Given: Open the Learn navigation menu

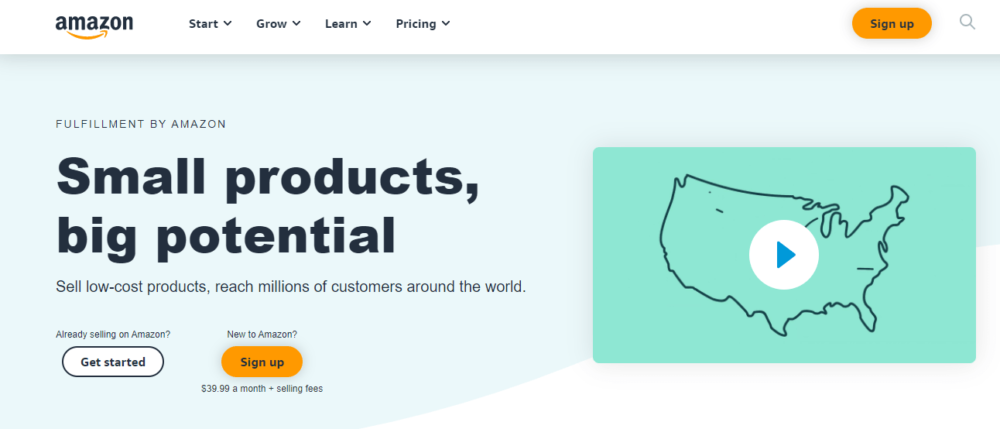Looking at the screenshot, I should pyautogui.click(x=341, y=23).
